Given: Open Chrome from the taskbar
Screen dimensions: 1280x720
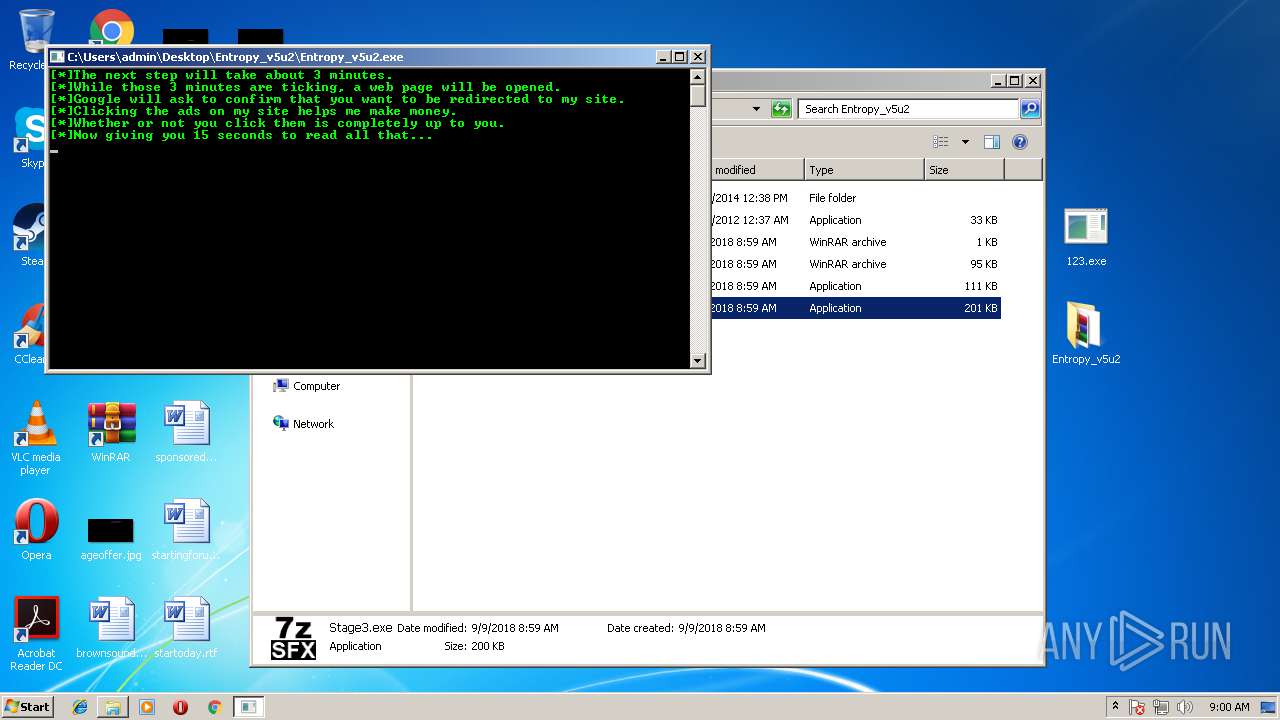Looking at the screenshot, I should (x=214, y=707).
